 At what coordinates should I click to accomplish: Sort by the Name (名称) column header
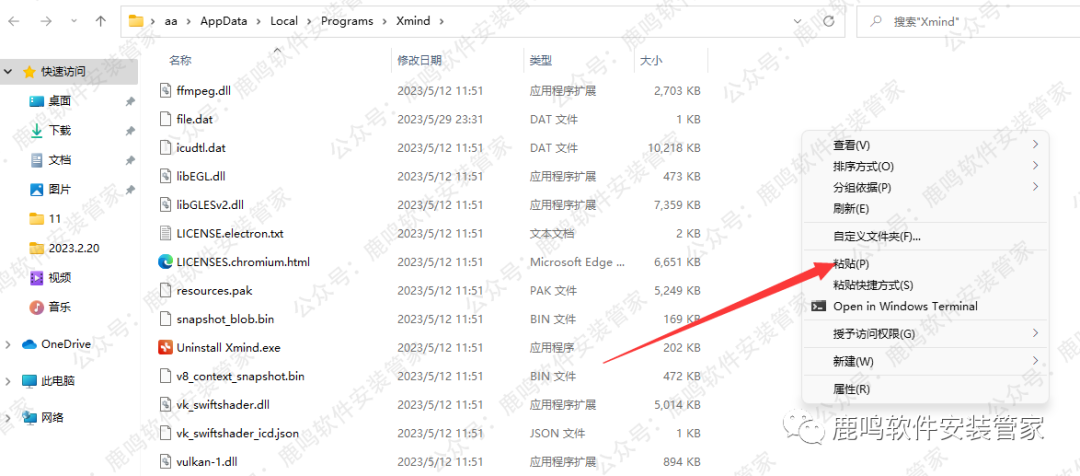point(181,61)
